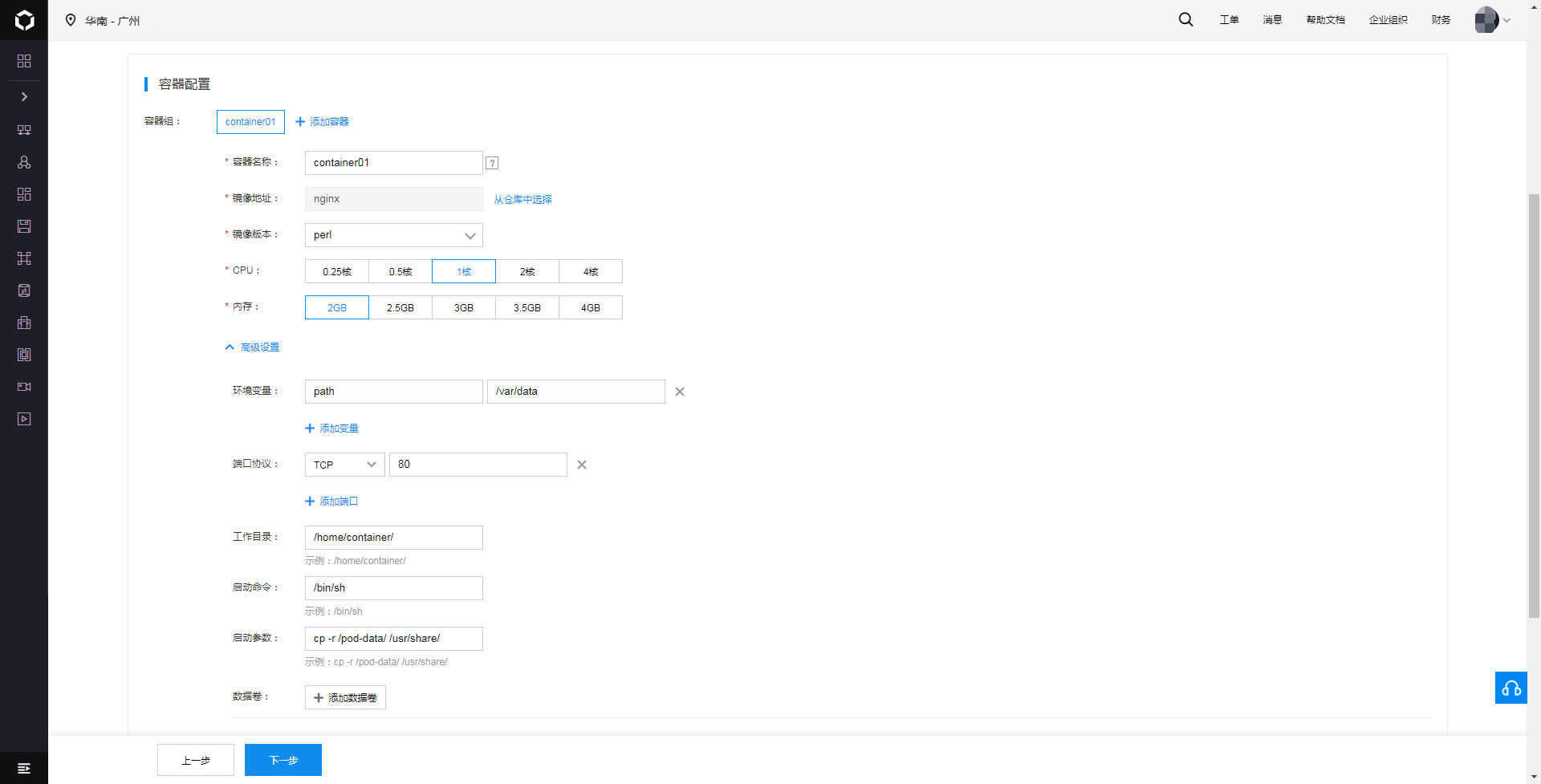Screen dimensions: 1541x784
Task: Open the customer support headset icon
Action: 1511,688
